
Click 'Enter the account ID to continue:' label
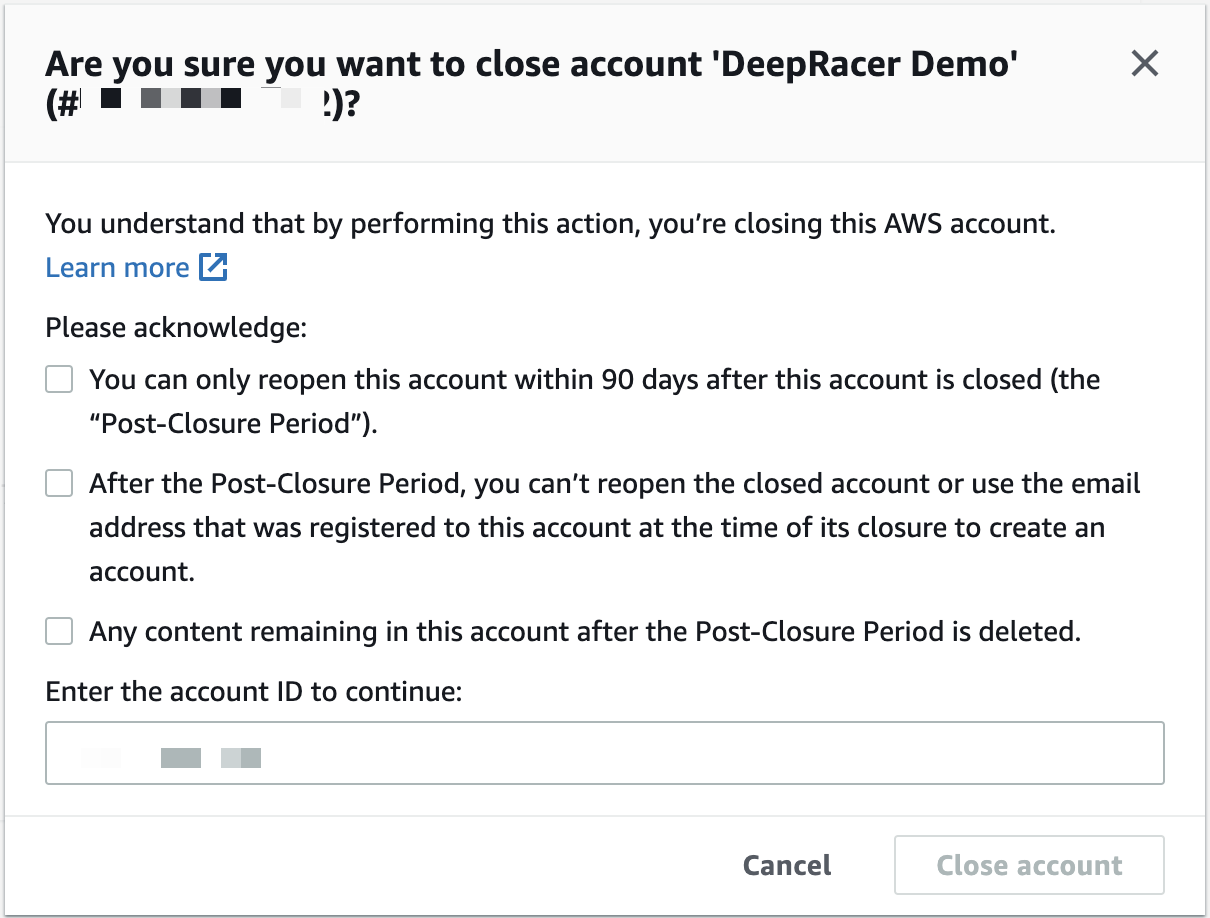(254, 691)
